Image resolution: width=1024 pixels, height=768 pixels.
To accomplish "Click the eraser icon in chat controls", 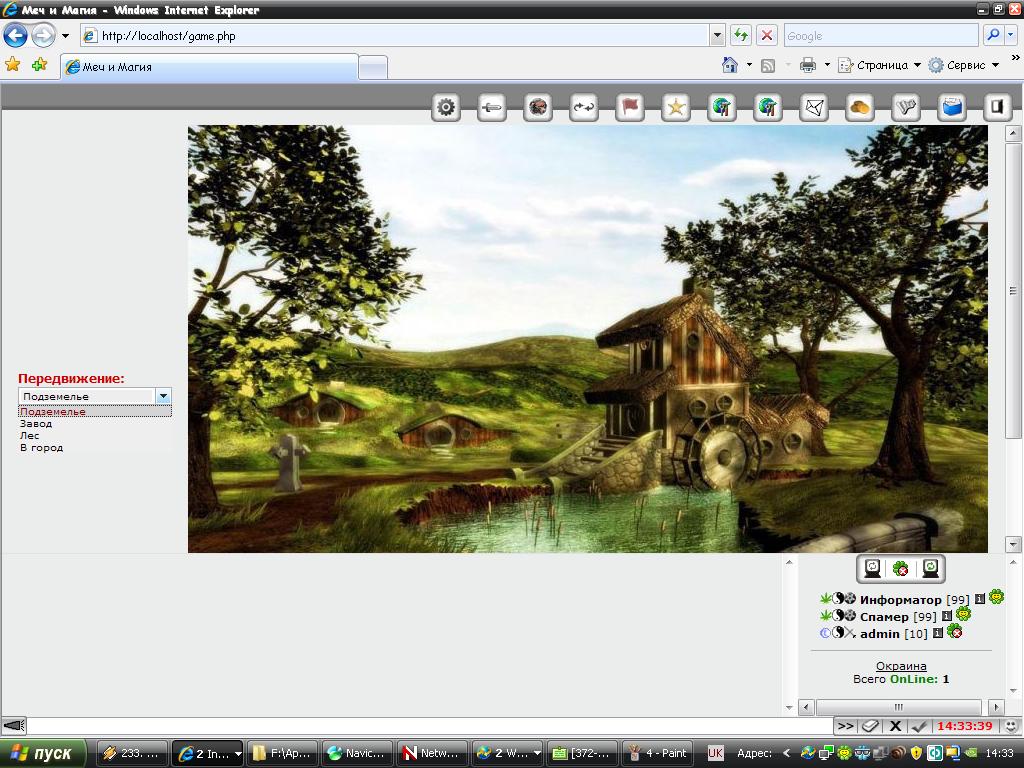I will point(871,726).
